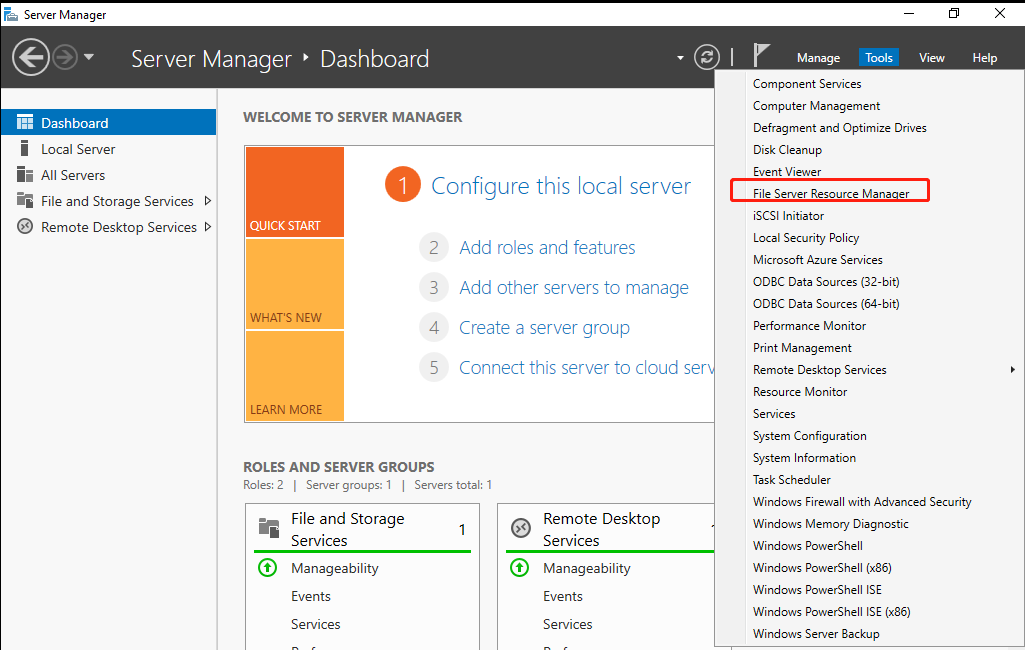Open the navigation history dropdown arrow
Screen dimensions: 1025x650
click(x=89, y=57)
